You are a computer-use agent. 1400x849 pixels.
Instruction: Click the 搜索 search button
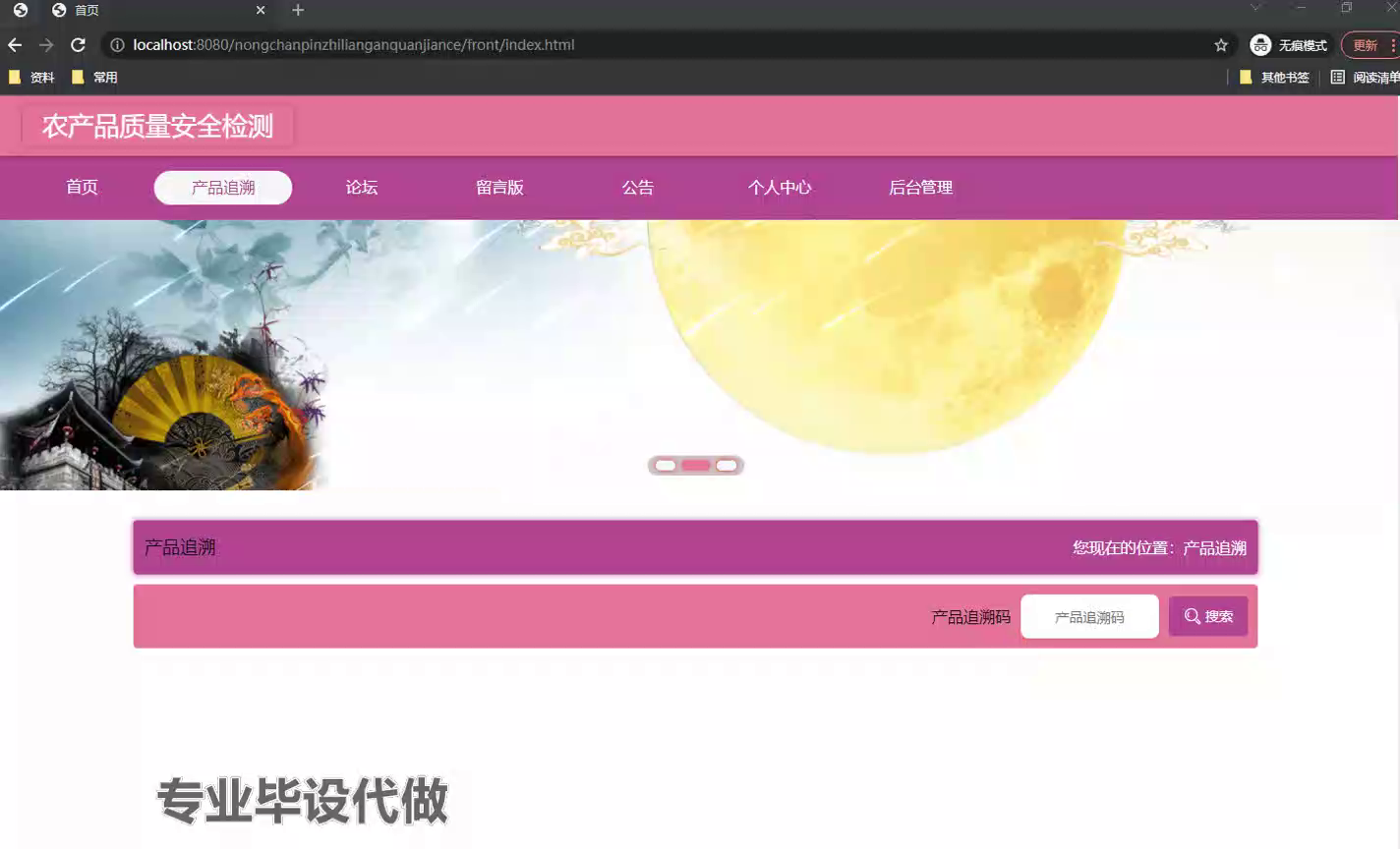click(x=1208, y=616)
